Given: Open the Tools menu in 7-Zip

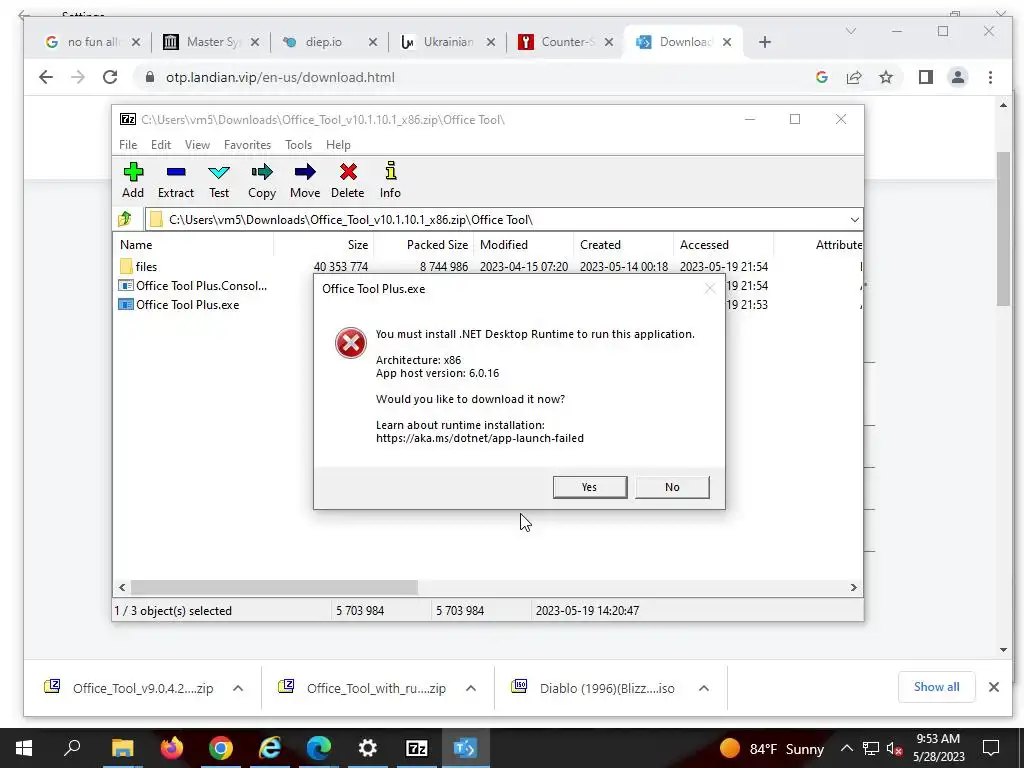Looking at the screenshot, I should (x=298, y=145).
